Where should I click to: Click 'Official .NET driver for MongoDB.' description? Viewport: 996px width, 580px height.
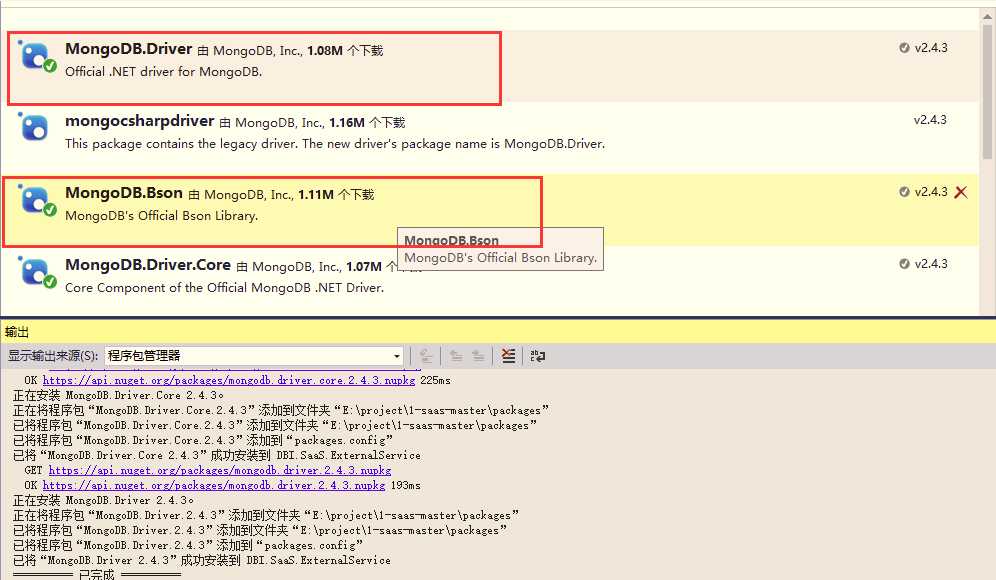[163, 72]
